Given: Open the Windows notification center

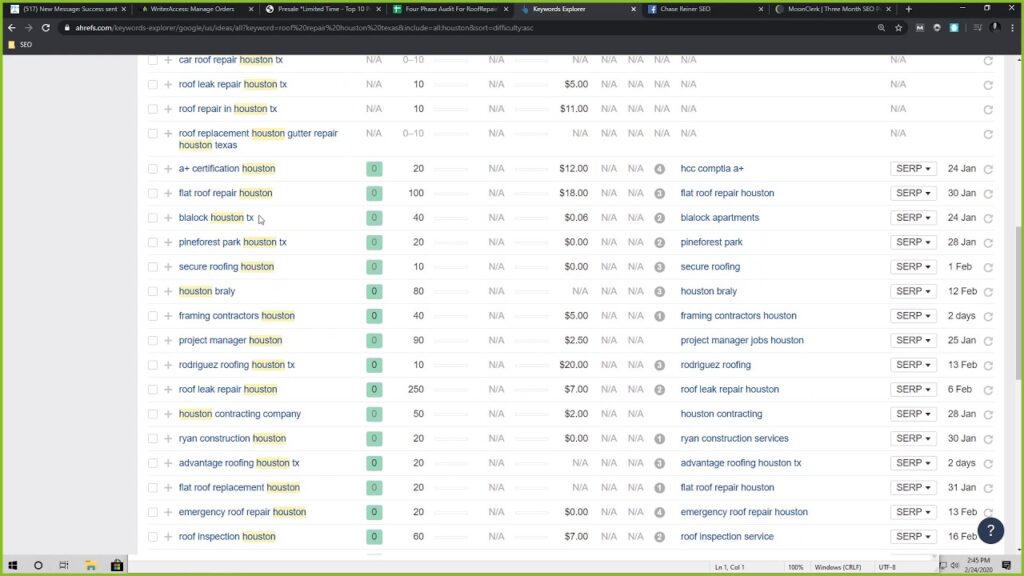Looking at the screenshot, I should click(1006, 566).
